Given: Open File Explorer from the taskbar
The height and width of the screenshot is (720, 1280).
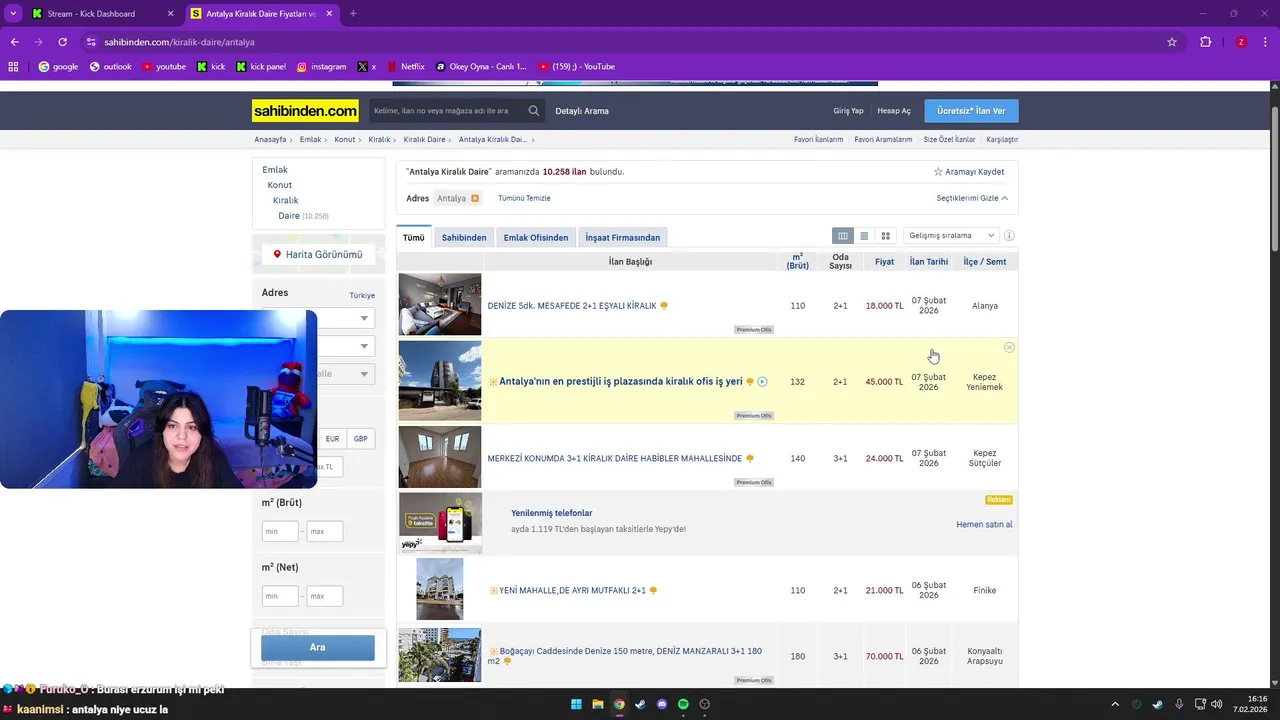Looking at the screenshot, I should click(598, 704).
